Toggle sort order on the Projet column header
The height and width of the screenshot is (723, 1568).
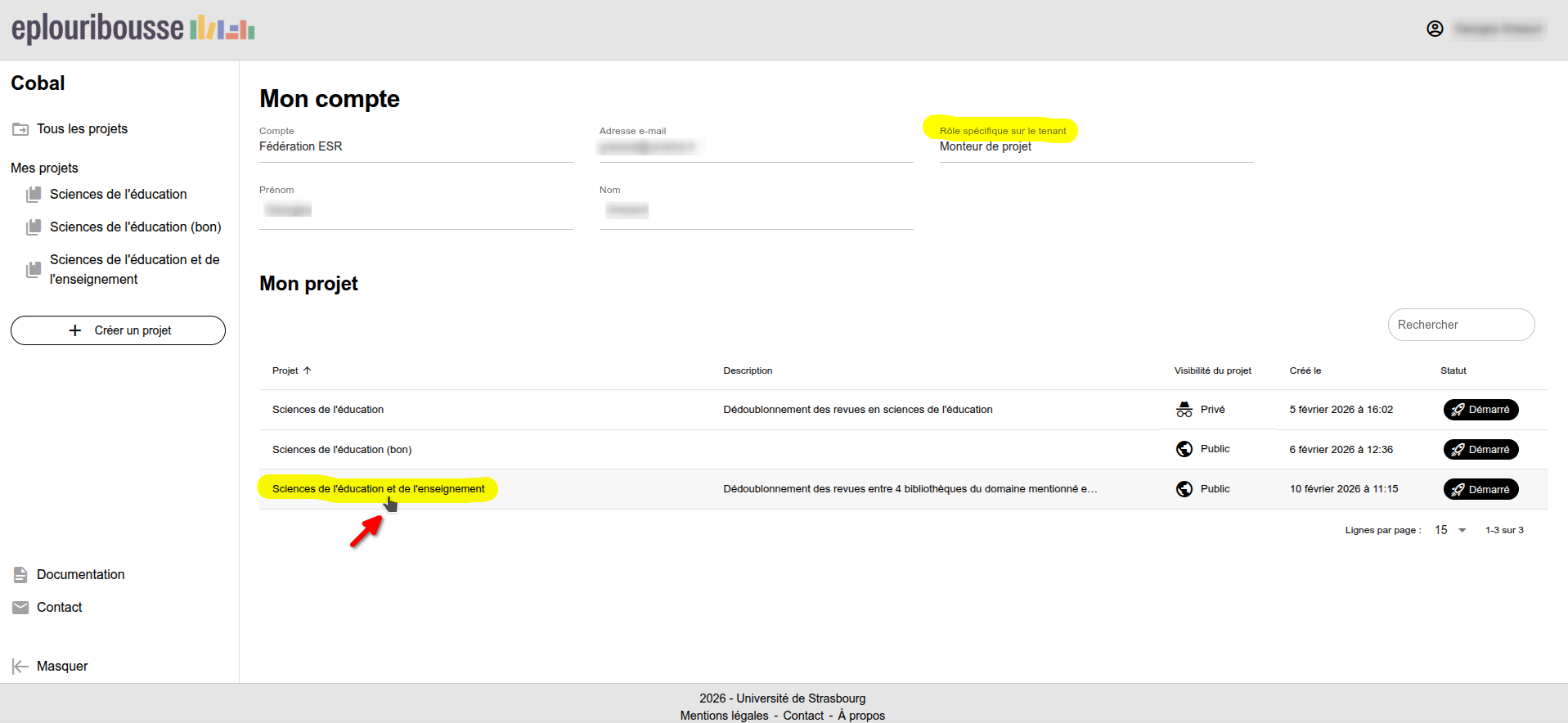click(291, 370)
